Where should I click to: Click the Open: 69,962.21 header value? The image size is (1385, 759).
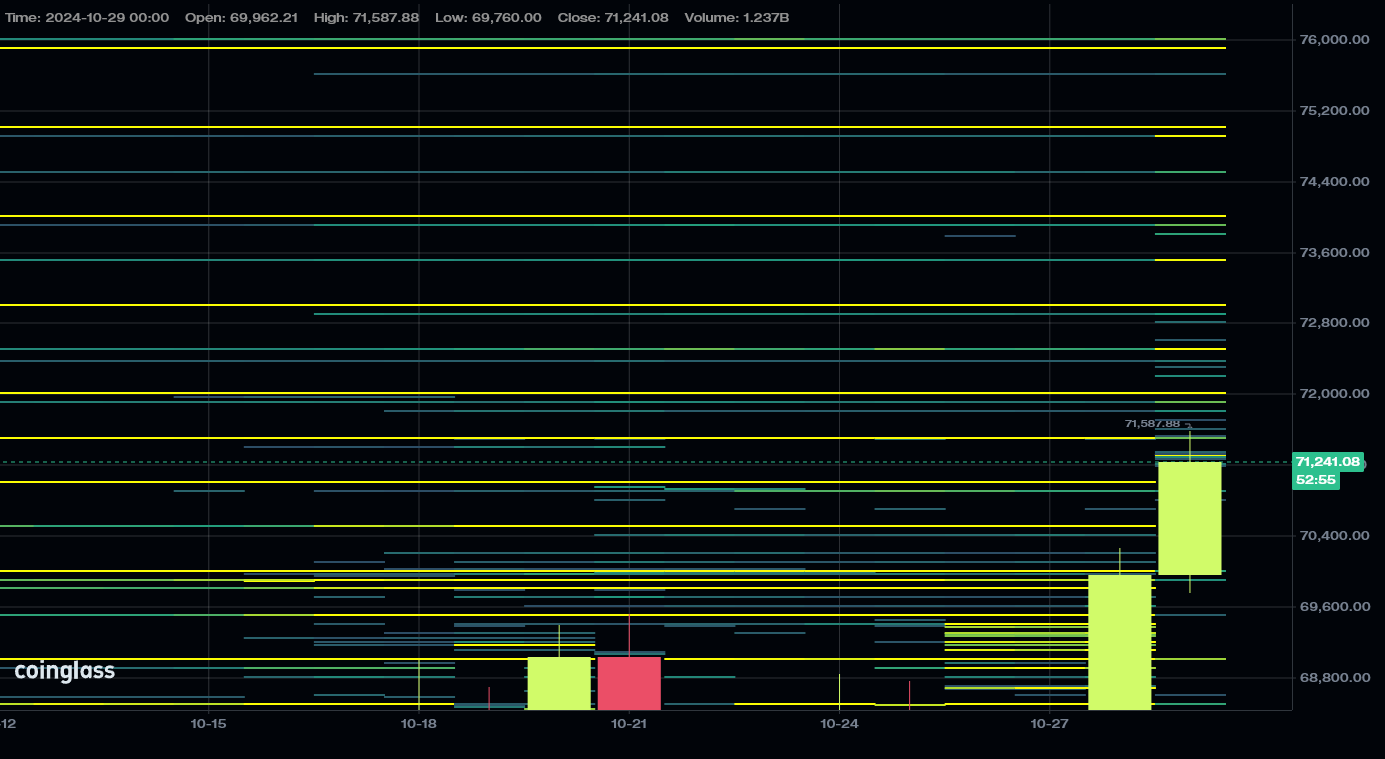(x=241, y=18)
